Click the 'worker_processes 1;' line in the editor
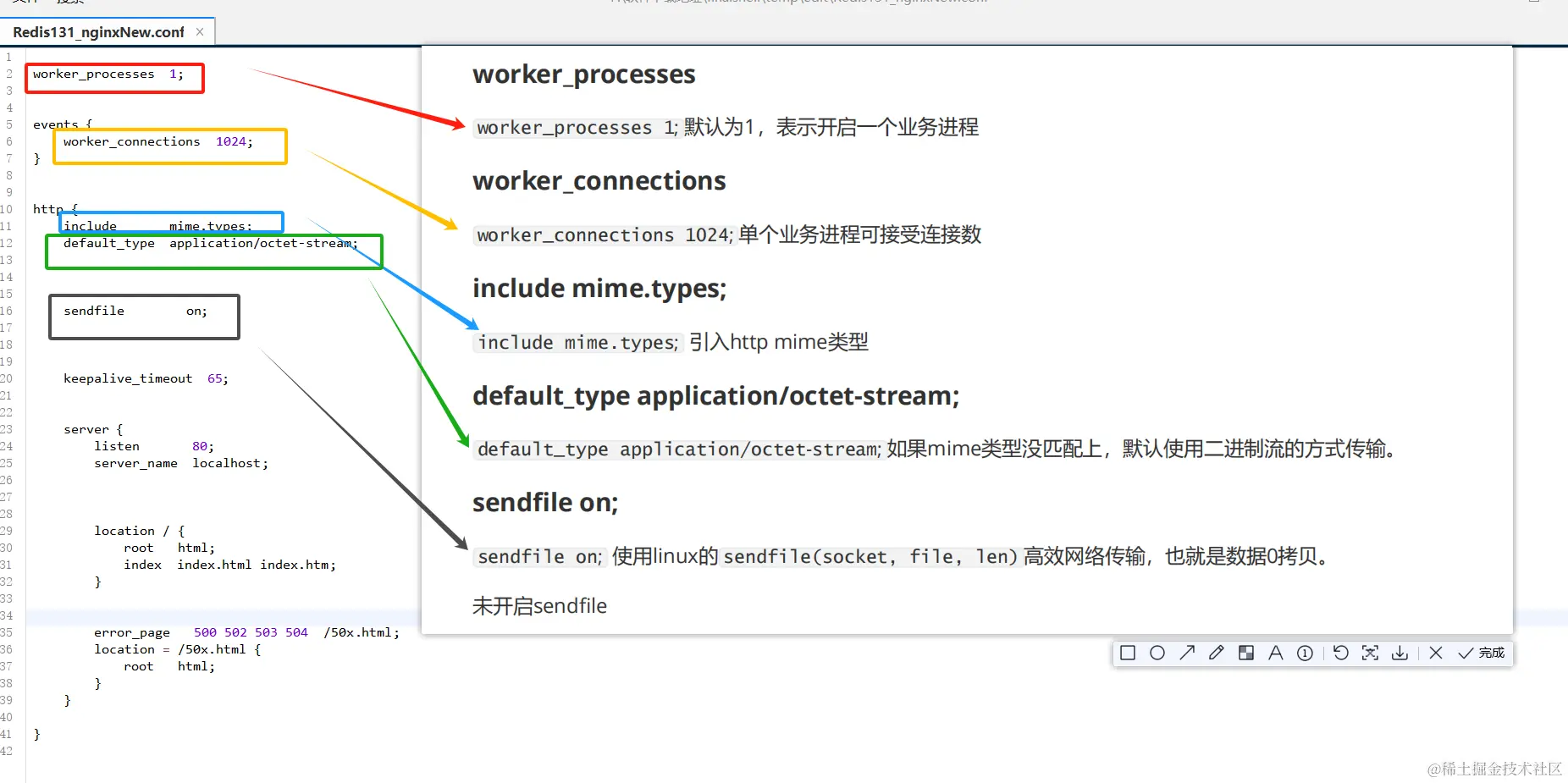Viewport: 1568px width, 783px height. tap(108, 74)
